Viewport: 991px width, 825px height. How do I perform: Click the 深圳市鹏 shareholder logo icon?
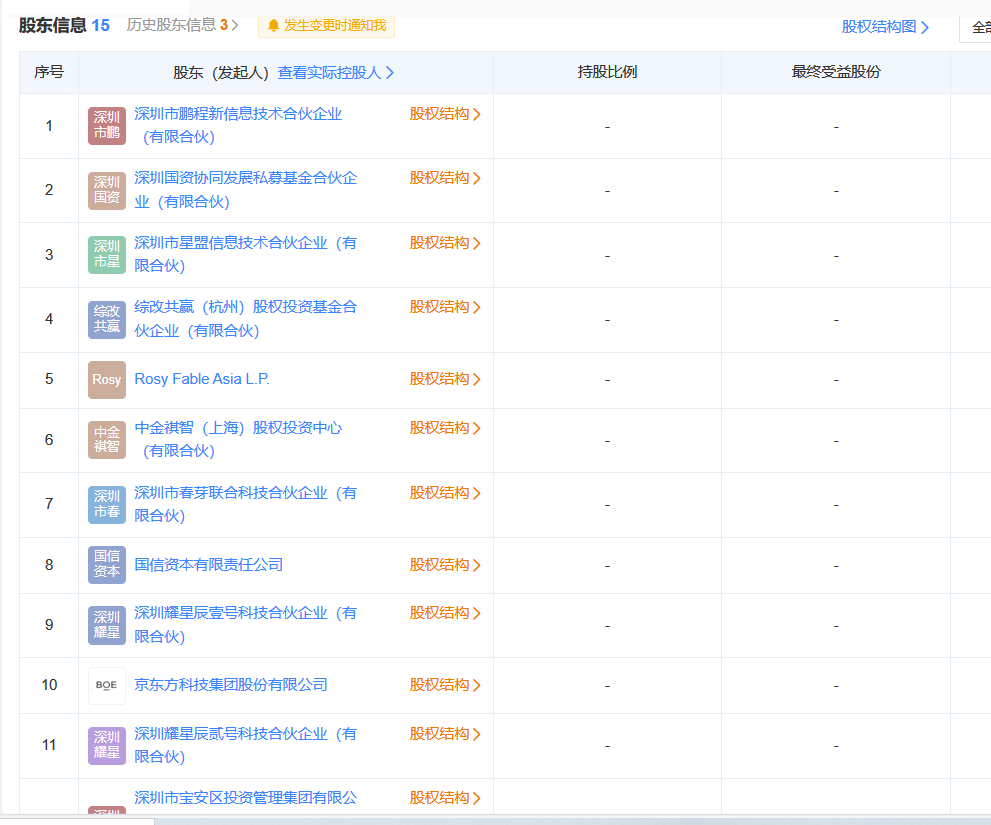pos(107,126)
